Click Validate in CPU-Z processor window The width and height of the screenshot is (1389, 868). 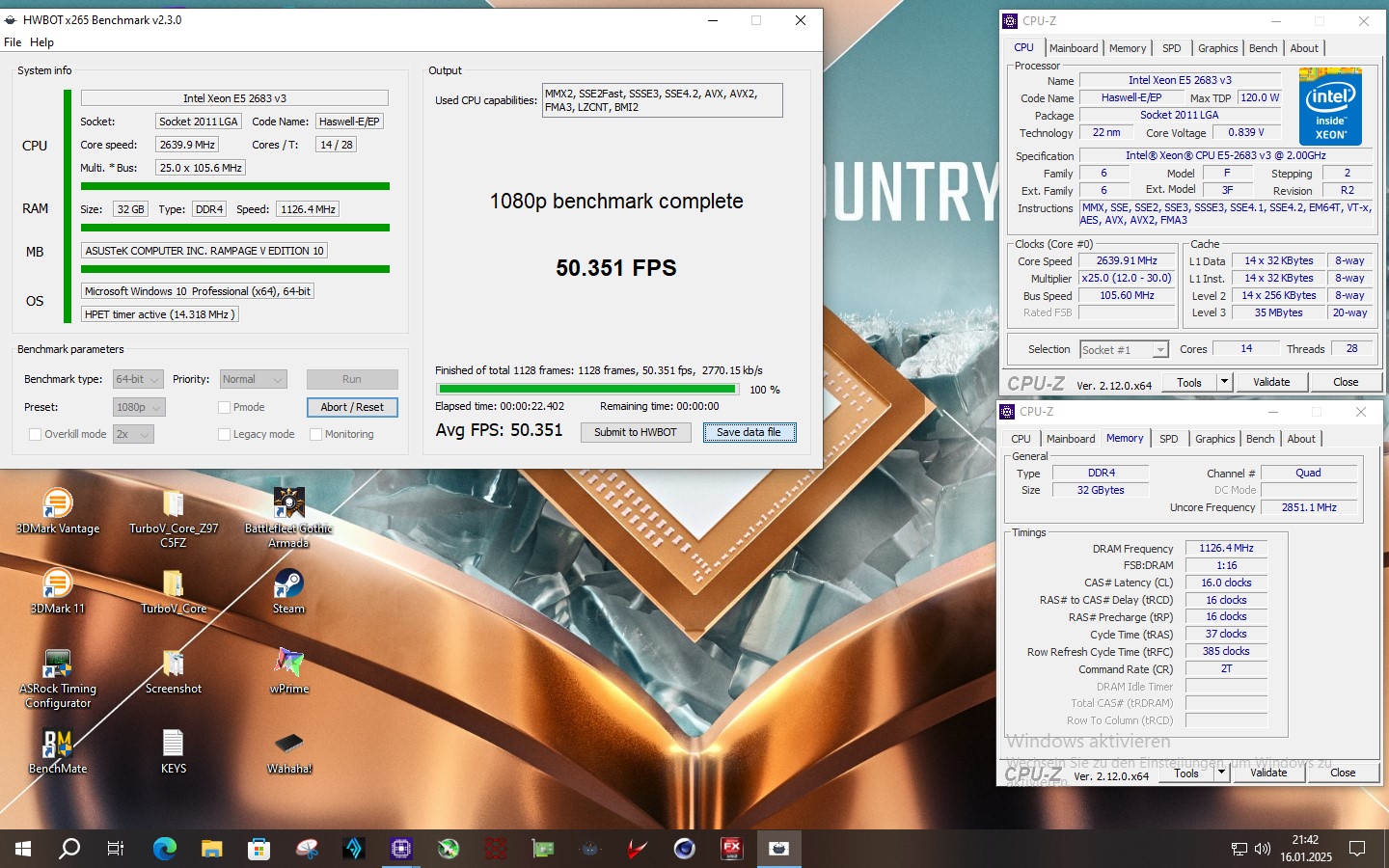coord(1271,382)
